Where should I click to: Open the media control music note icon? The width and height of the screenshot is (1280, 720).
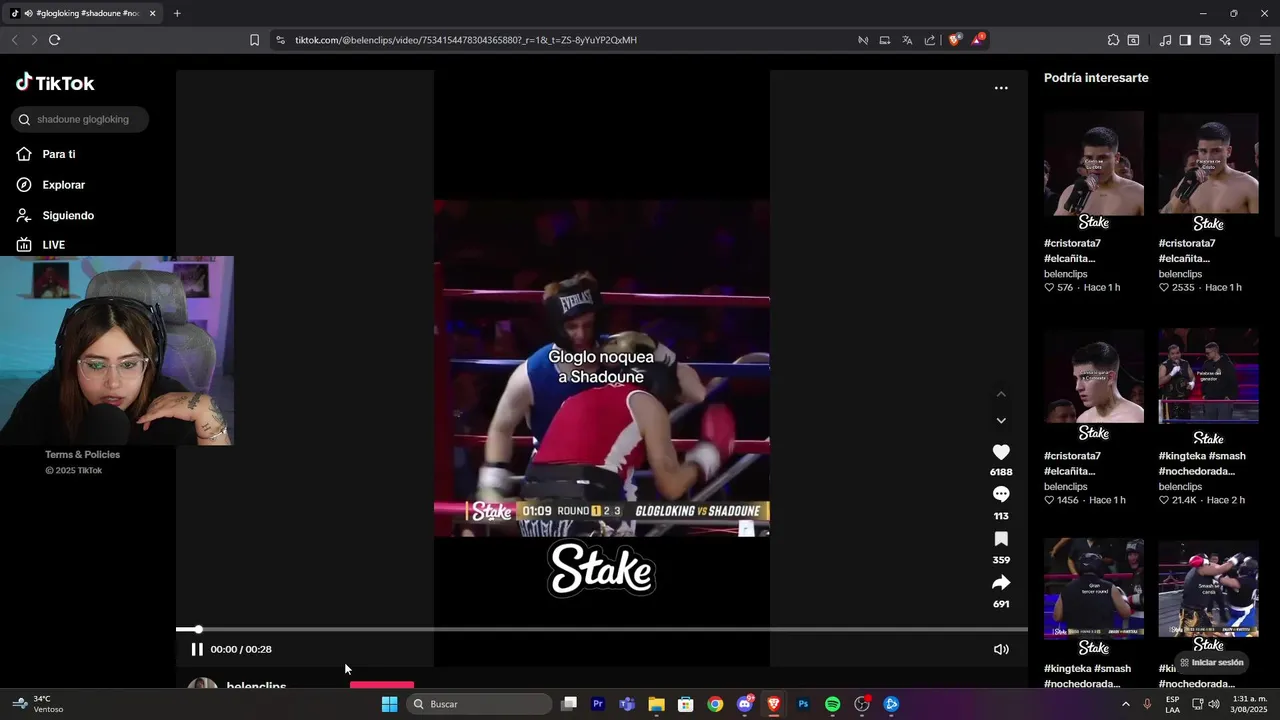click(1165, 40)
